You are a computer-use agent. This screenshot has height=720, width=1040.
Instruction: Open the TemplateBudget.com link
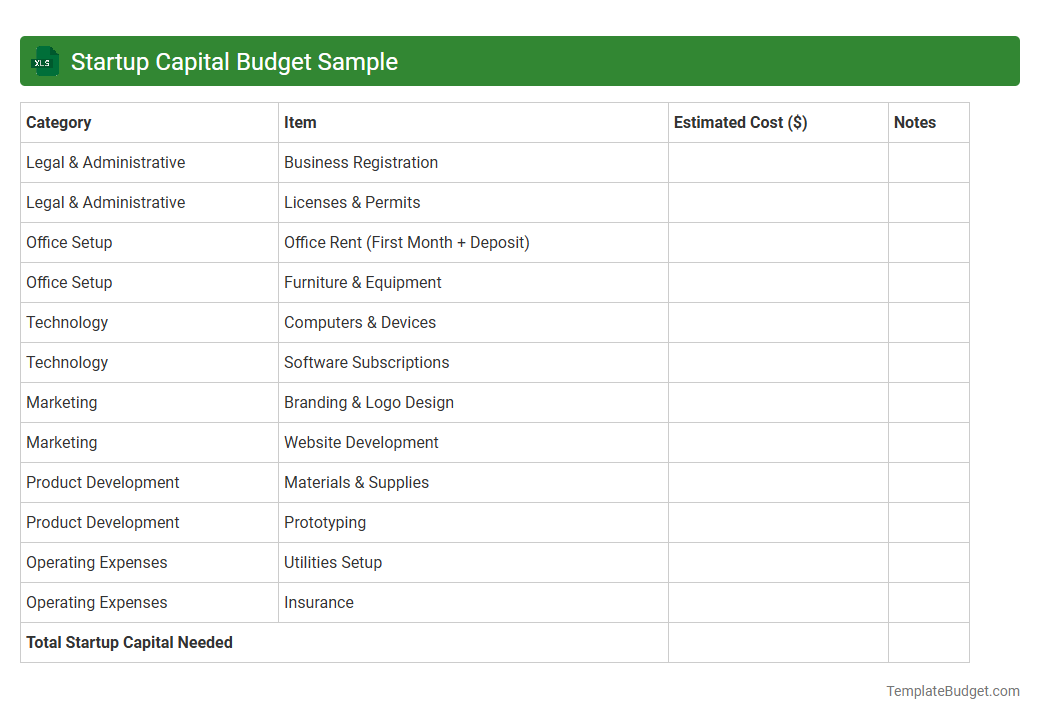pyautogui.click(x=953, y=690)
